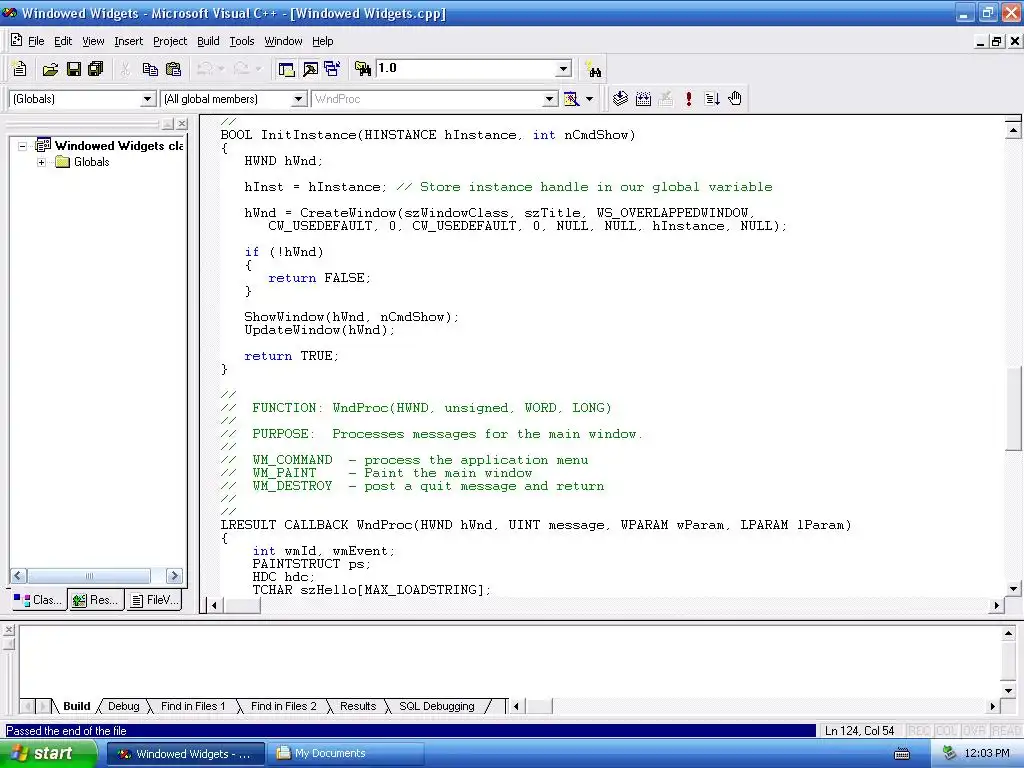
Task: Open the File menu
Action: click(36, 41)
